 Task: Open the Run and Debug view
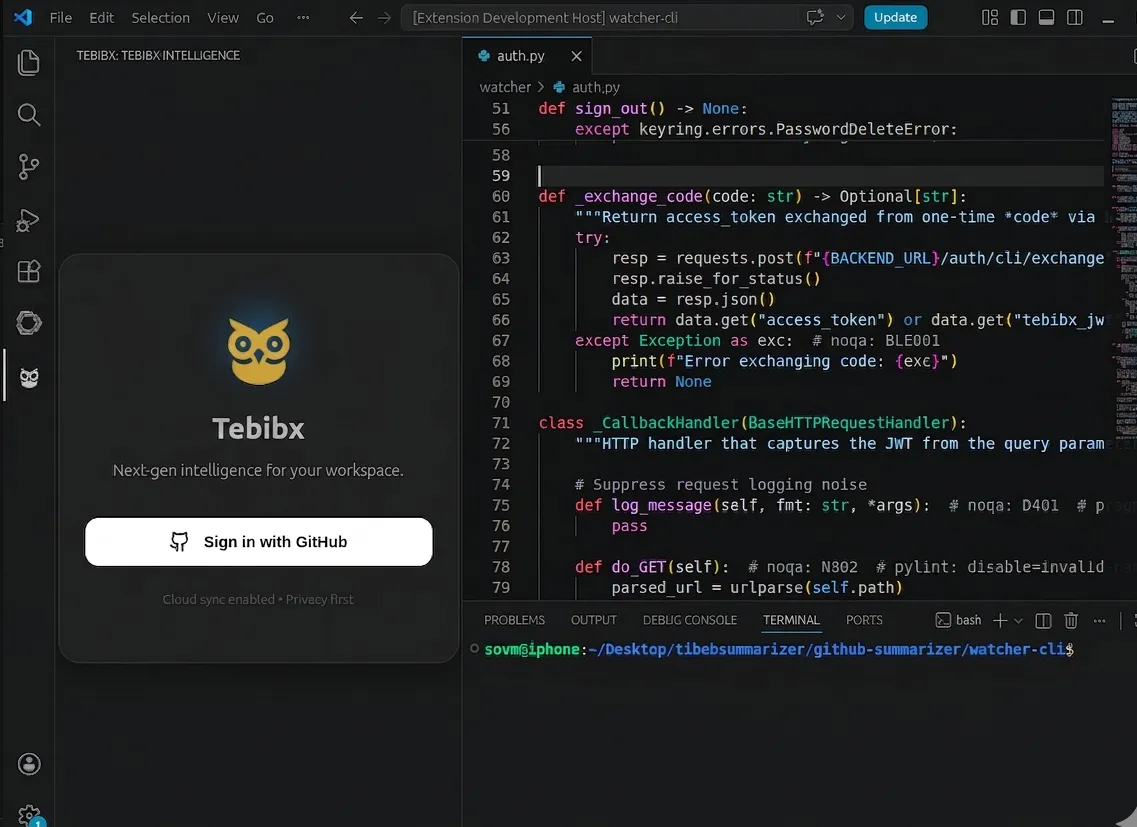[28, 219]
